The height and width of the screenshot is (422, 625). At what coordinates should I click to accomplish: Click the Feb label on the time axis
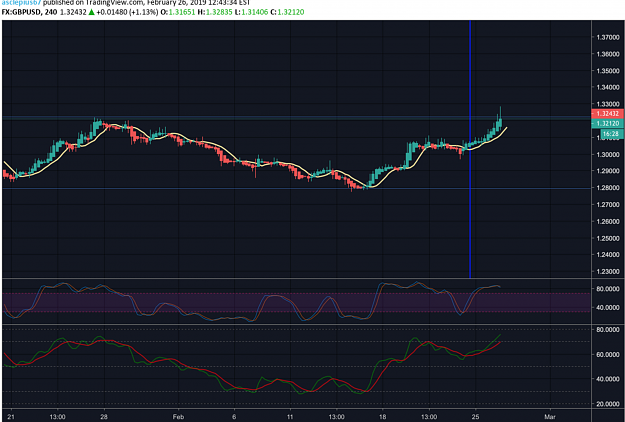tap(178, 417)
